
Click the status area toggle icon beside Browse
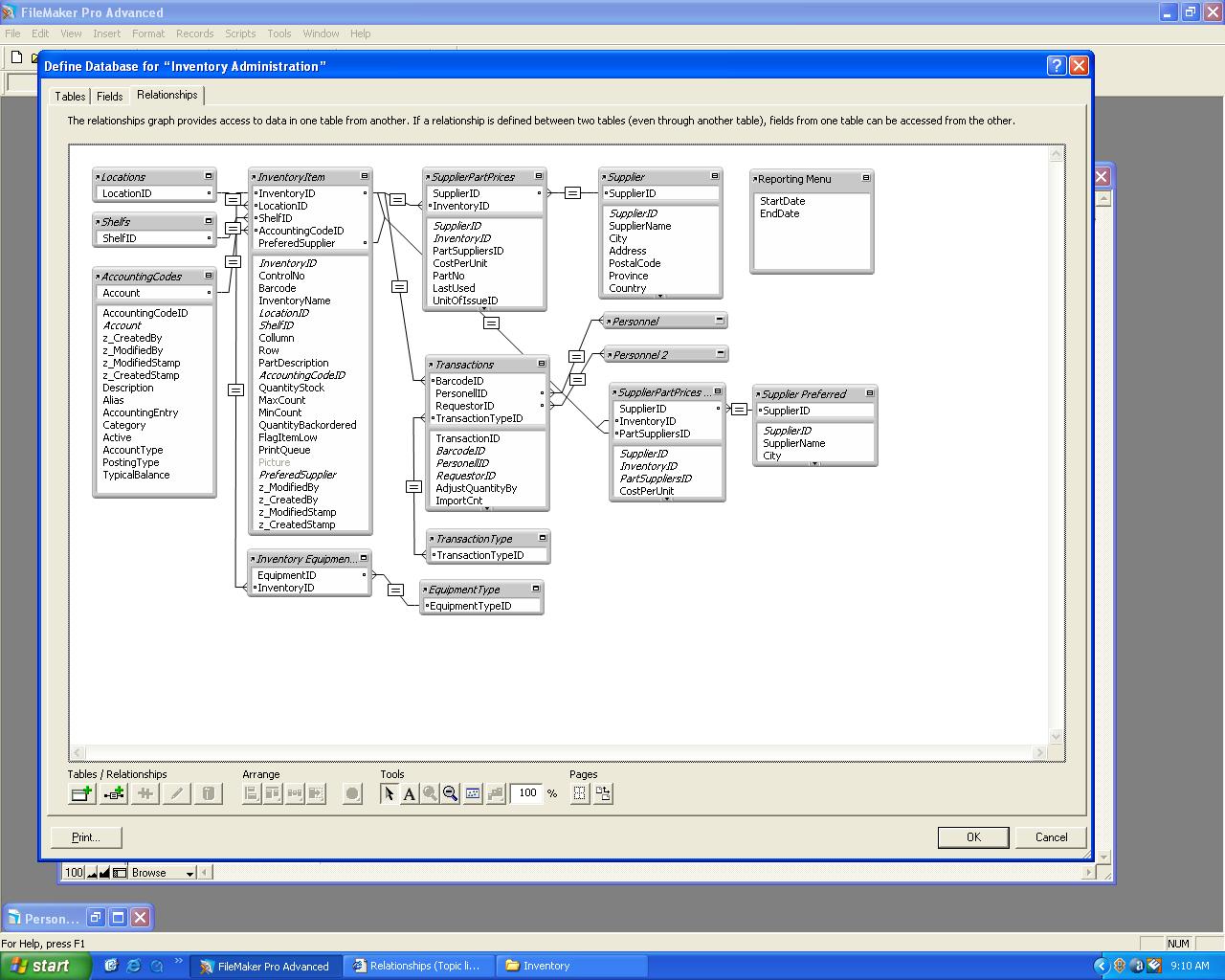pos(120,873)
